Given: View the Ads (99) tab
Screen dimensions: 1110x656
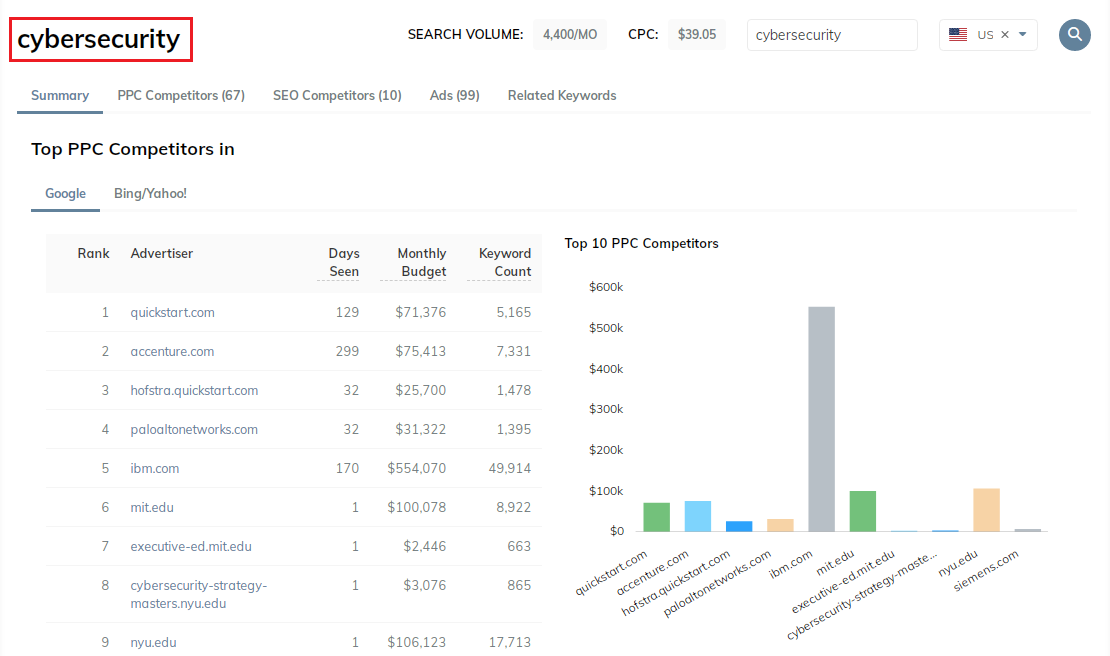Looking at the screenshot, I should [454, 96].
